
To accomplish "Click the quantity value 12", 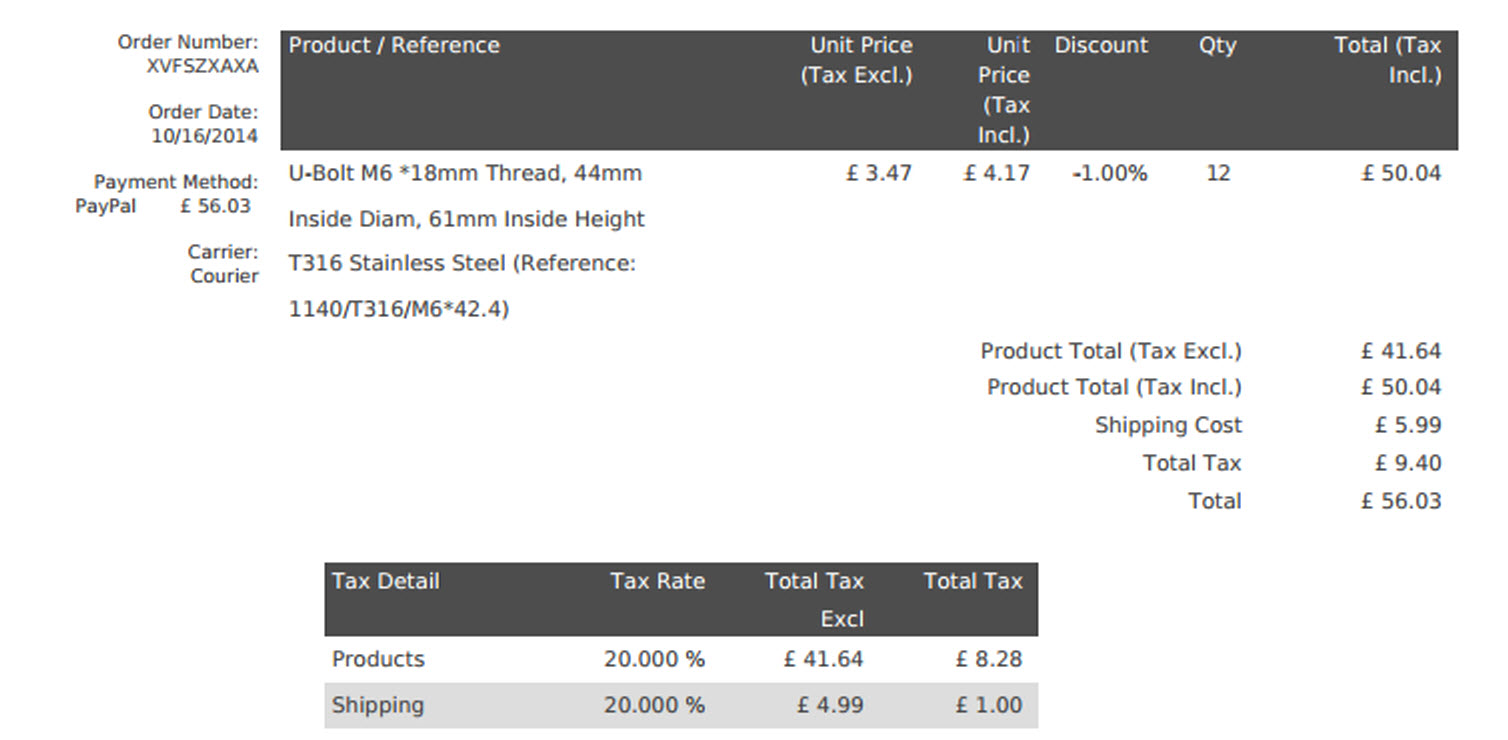I will pyautogui.click(x=1217, y=173).
